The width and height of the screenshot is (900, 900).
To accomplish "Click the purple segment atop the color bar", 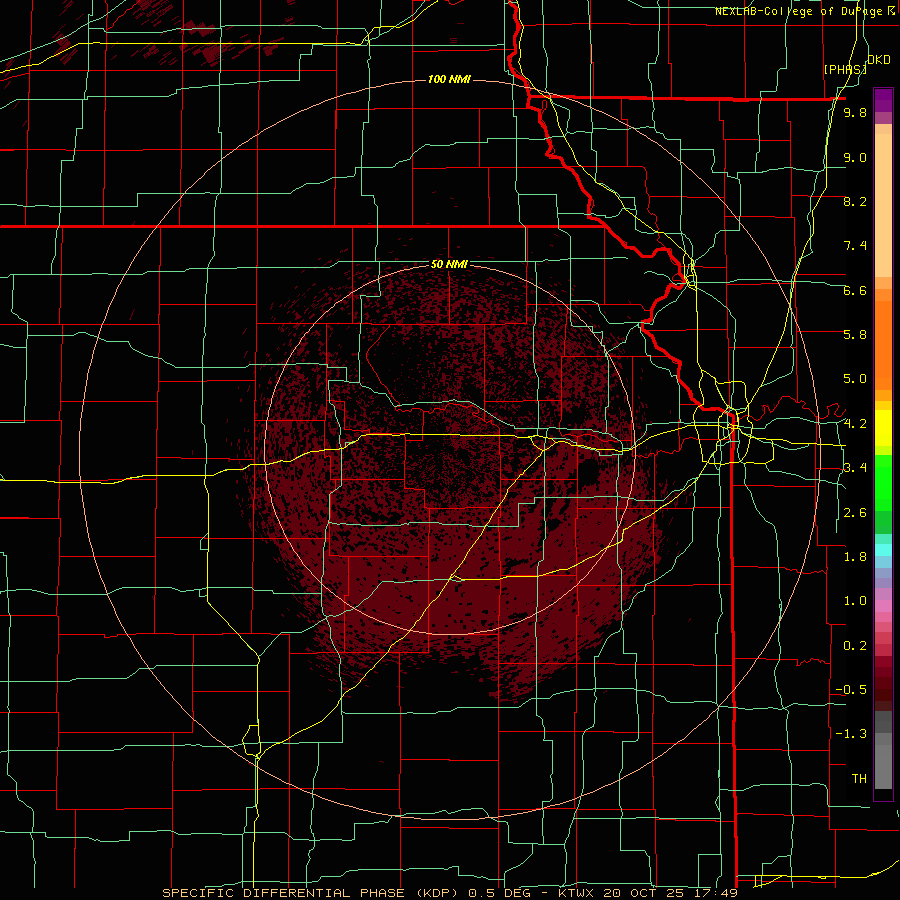I will [x=883, y=100].
